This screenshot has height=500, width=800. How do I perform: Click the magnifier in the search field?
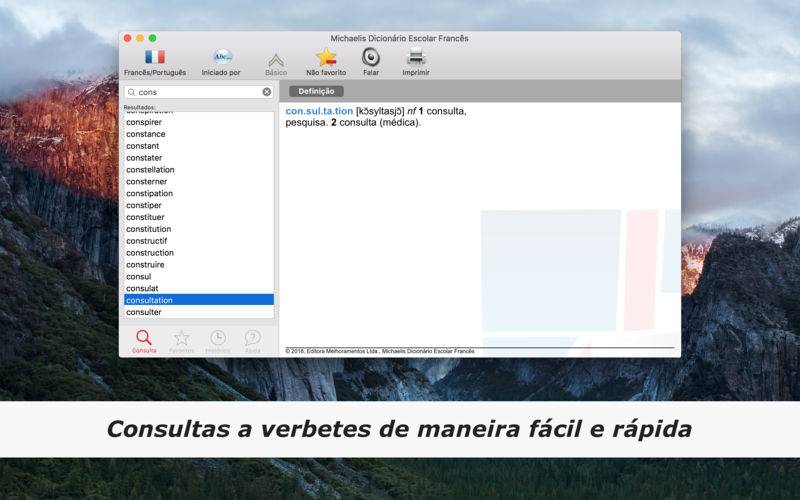tap(132, 92)
